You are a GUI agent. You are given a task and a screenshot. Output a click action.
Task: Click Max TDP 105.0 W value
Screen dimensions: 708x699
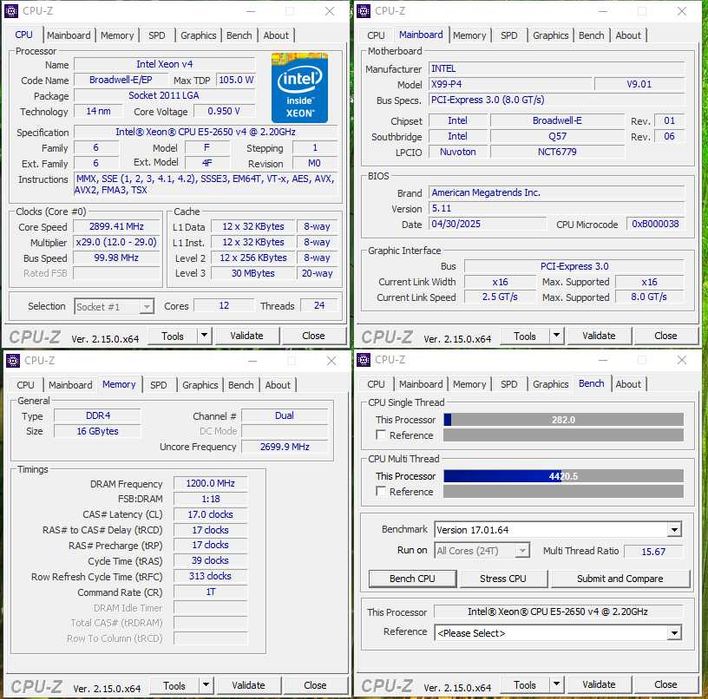pos(236,80)
